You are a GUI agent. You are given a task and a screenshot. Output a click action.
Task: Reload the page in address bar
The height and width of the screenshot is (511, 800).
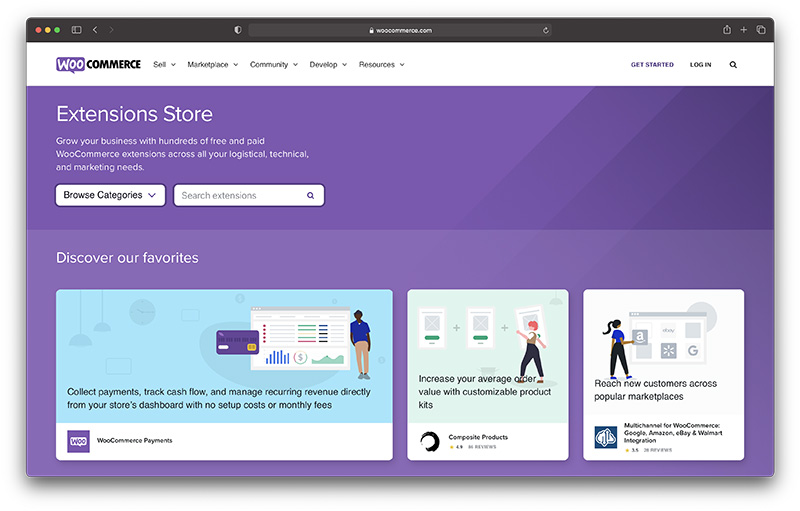[546, 30]
